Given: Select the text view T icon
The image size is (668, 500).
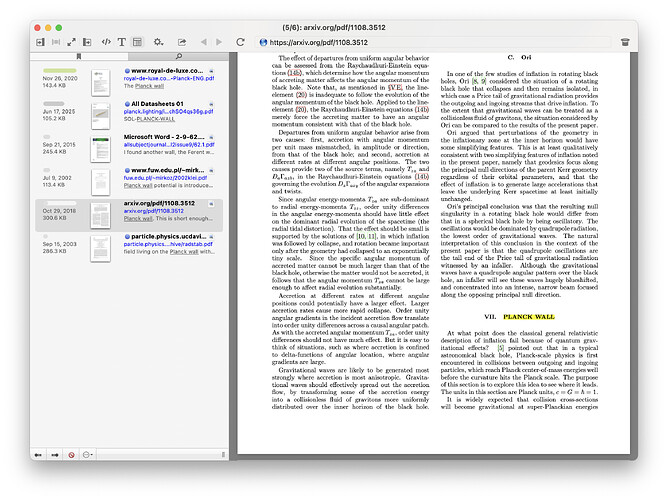Looking at the screenshot, I should [121, 43].
